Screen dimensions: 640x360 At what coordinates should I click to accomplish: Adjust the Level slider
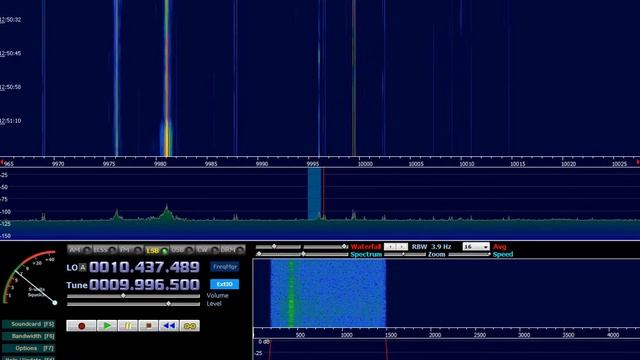pos(133,304)
